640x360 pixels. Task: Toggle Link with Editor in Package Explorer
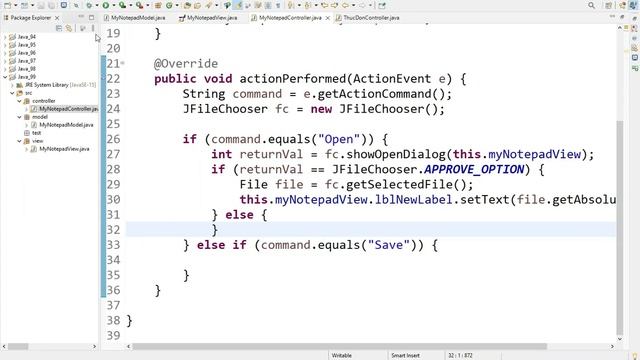point(69,28)
